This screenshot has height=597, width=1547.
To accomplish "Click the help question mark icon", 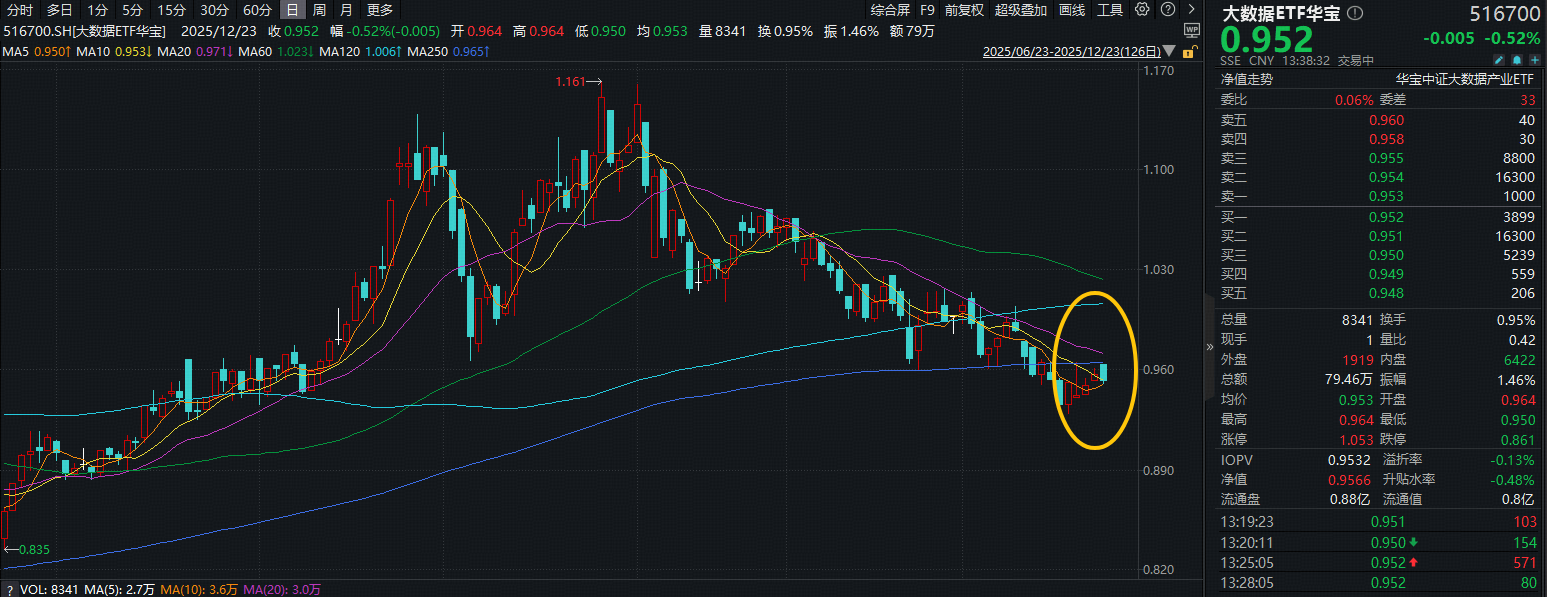I will point(1167,10).
